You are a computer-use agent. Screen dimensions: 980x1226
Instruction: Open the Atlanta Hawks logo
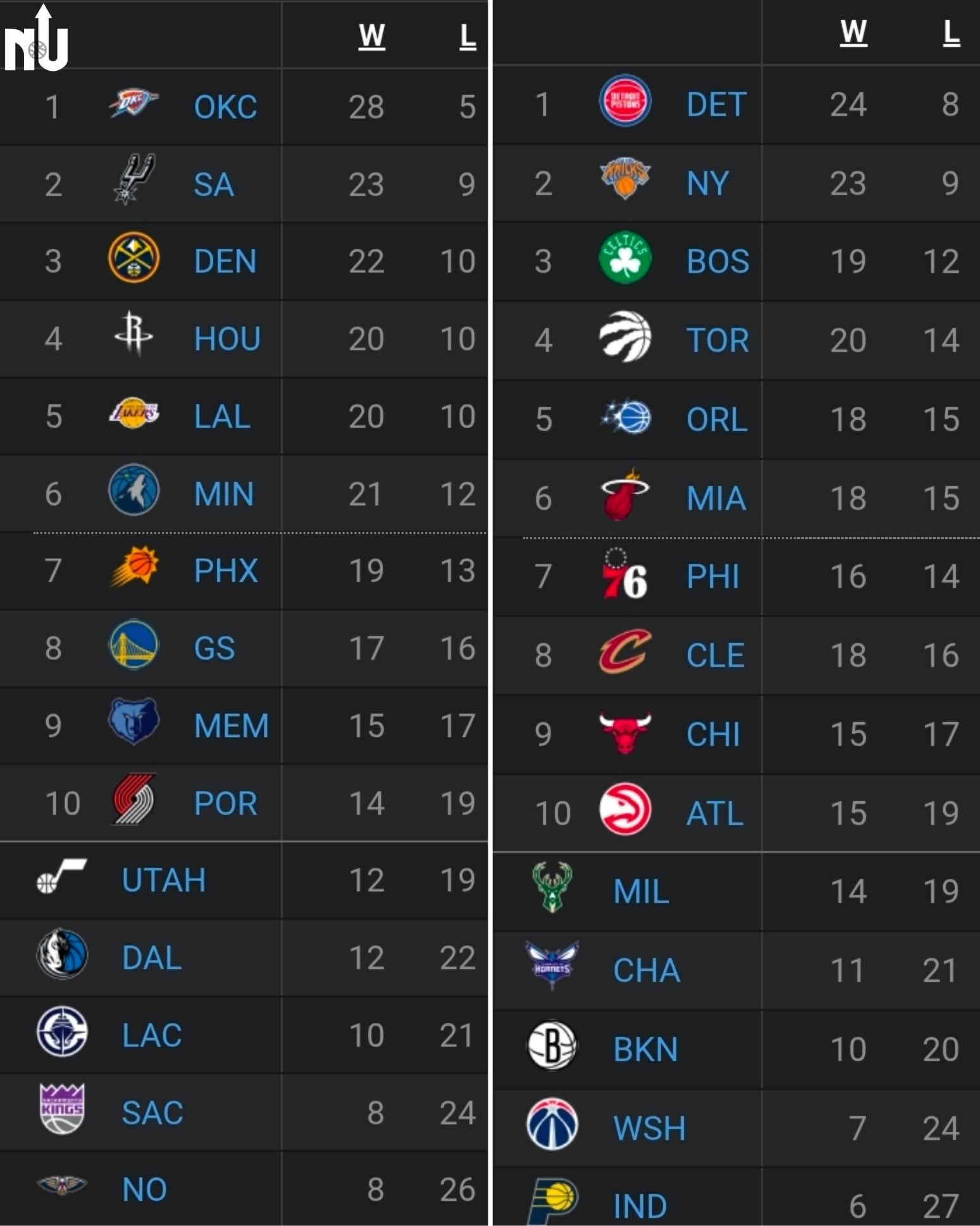click(624, 810)
